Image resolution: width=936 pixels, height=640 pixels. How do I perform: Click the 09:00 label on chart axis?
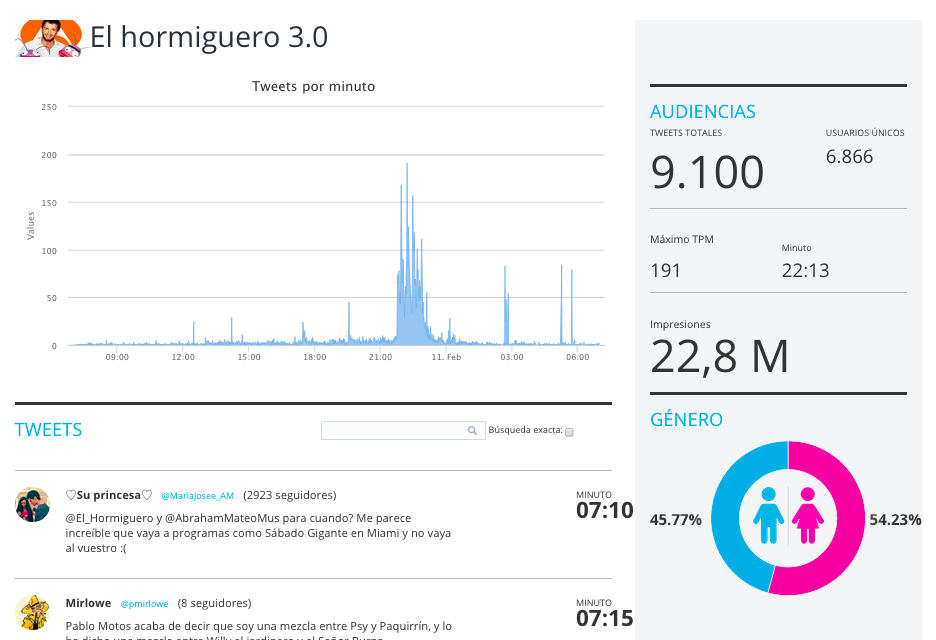(117, 357)
